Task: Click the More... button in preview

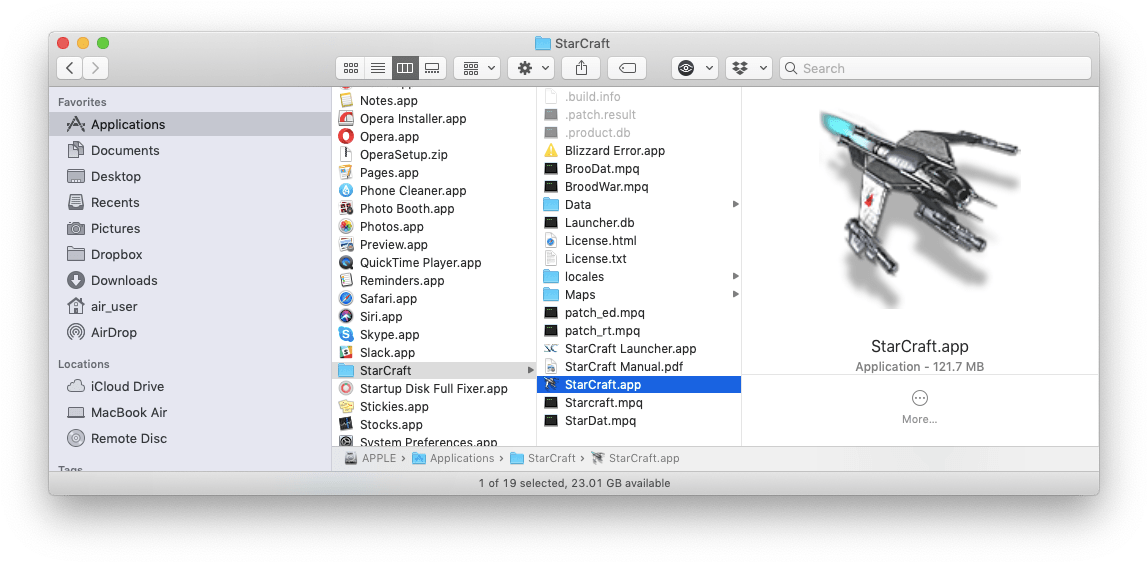Action: (x=920, y=407)
